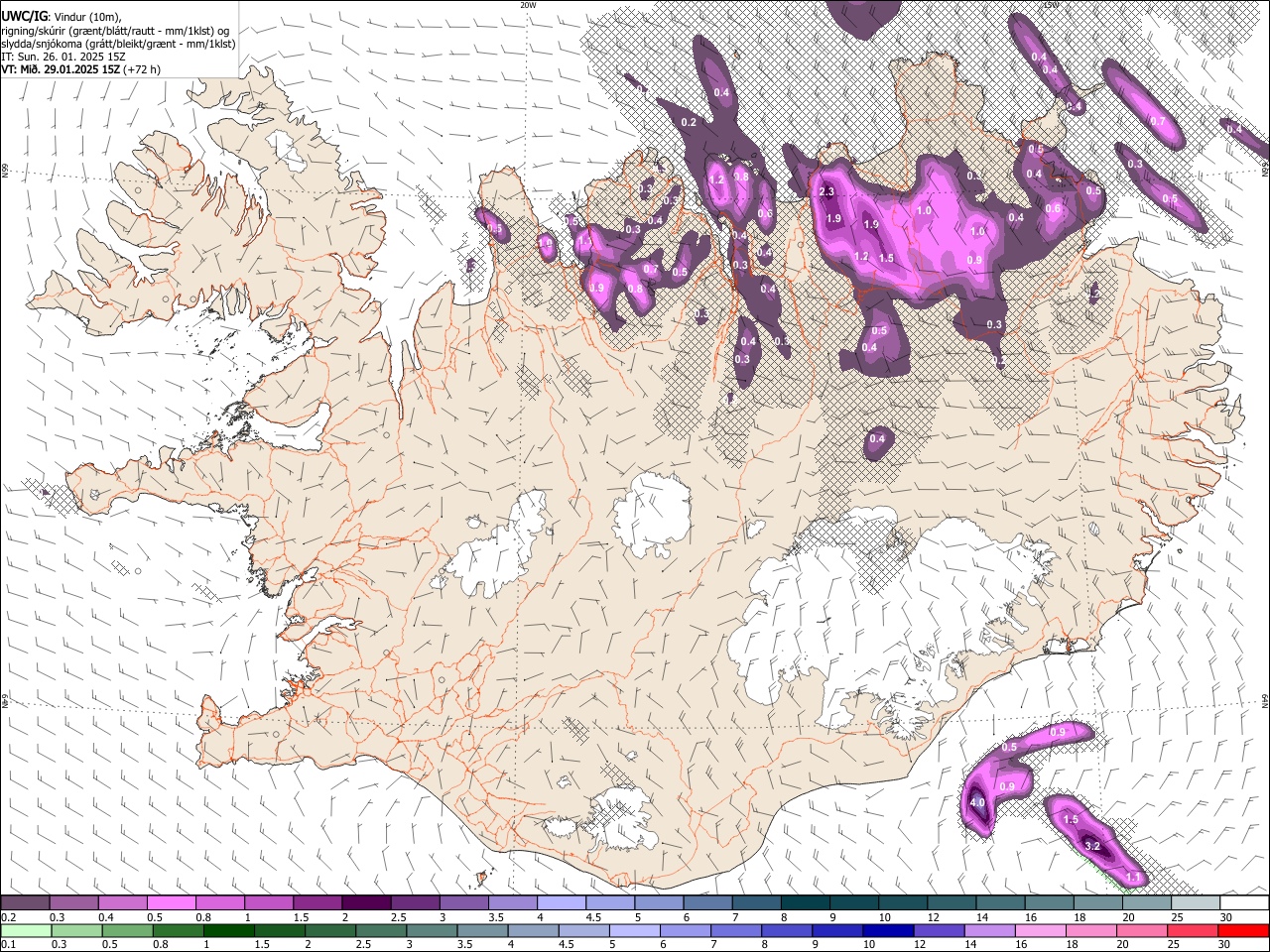Pick the darkest purple swatch labeled 2
The height and width of the screenshot is (952, 1270).
point(366,903)
